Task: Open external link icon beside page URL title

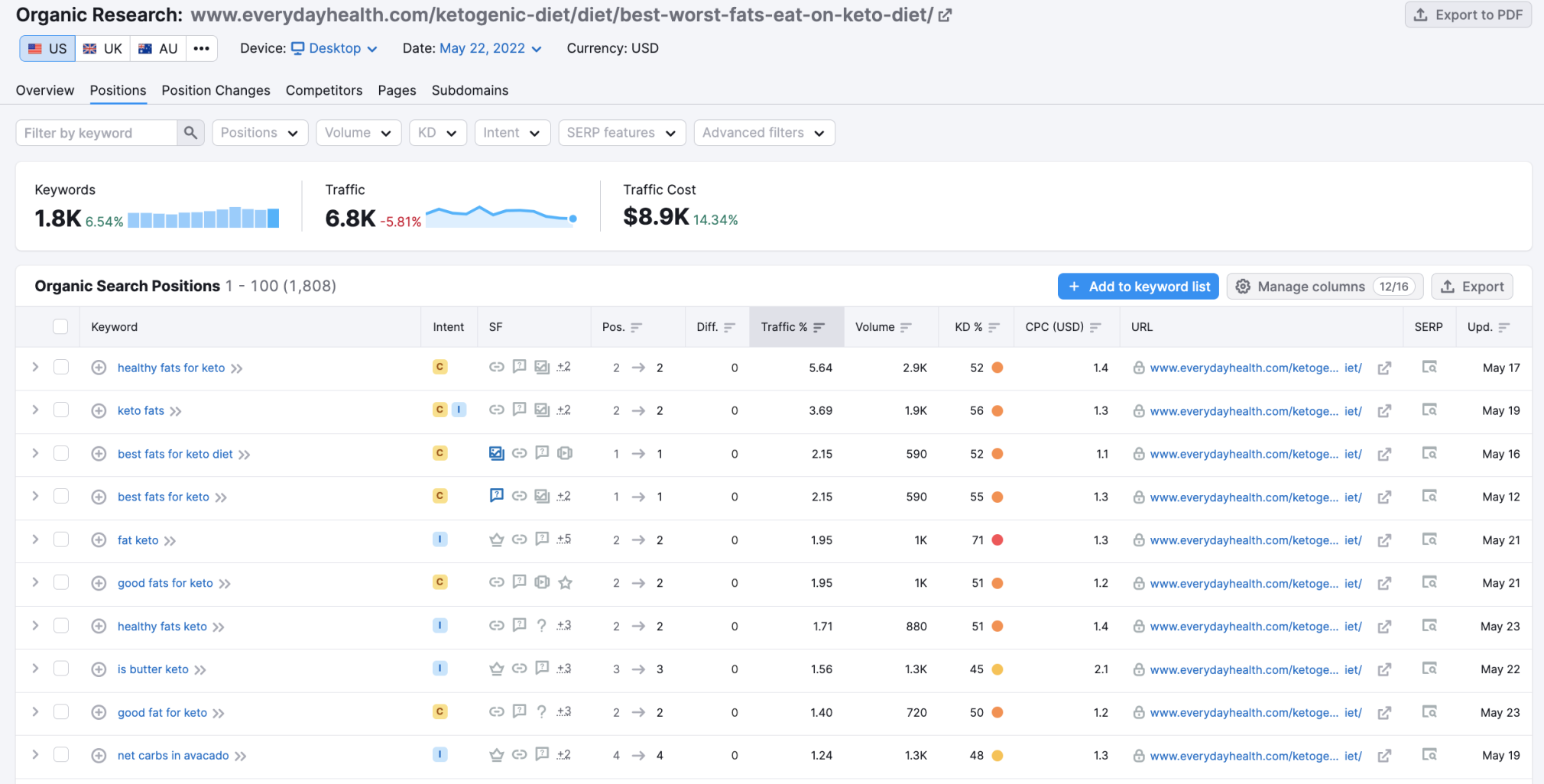Action: click(945, 15)
